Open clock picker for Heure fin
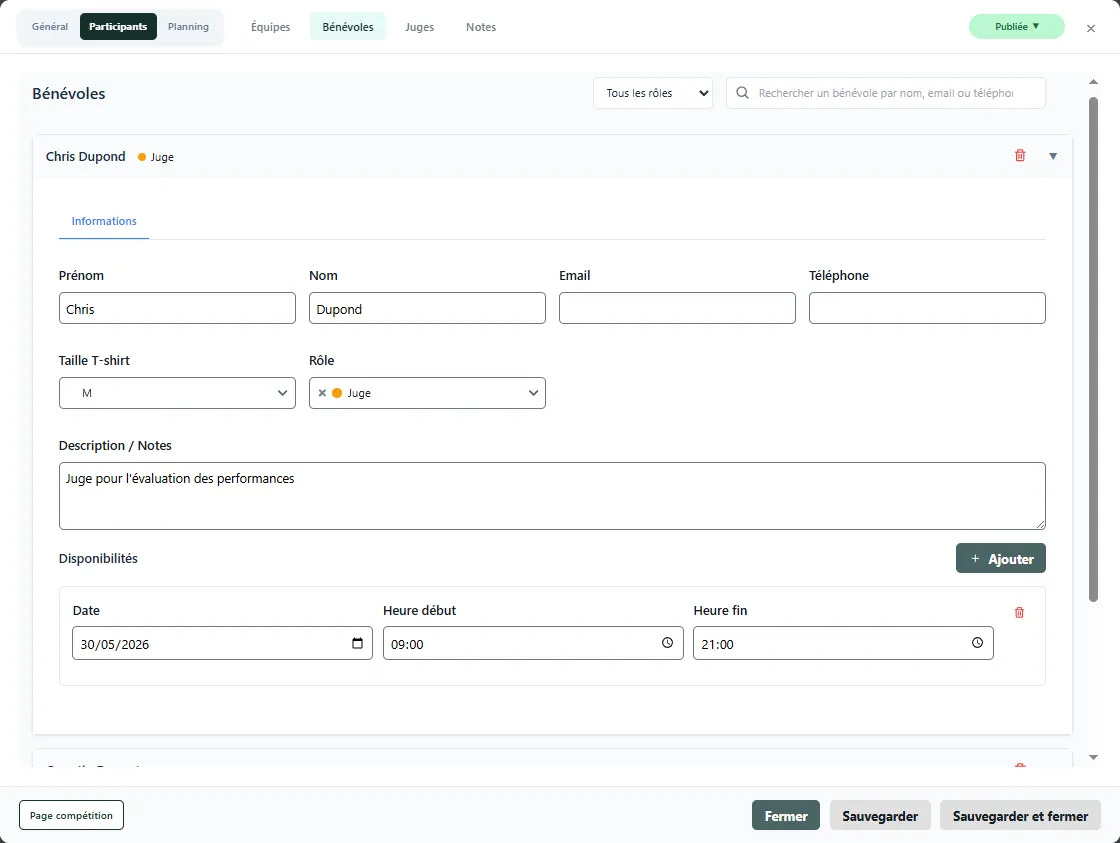 point(977,644)
